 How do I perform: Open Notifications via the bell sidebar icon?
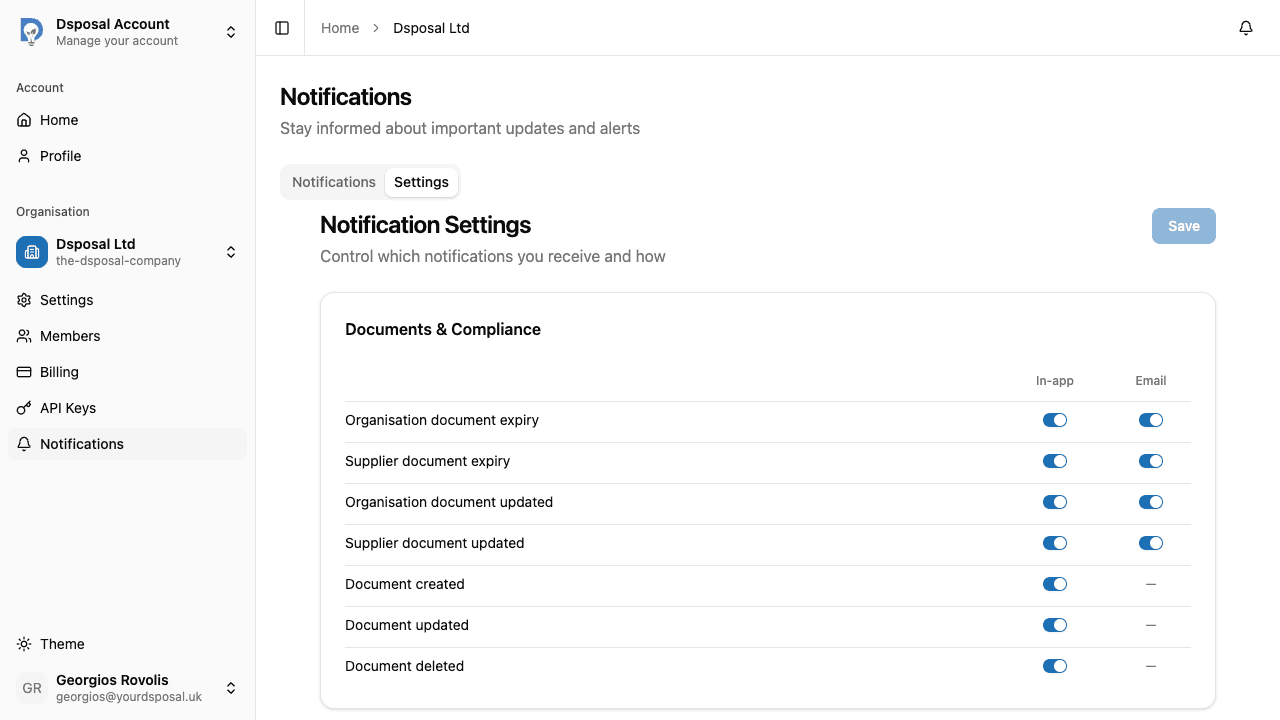tap(24, 444)
